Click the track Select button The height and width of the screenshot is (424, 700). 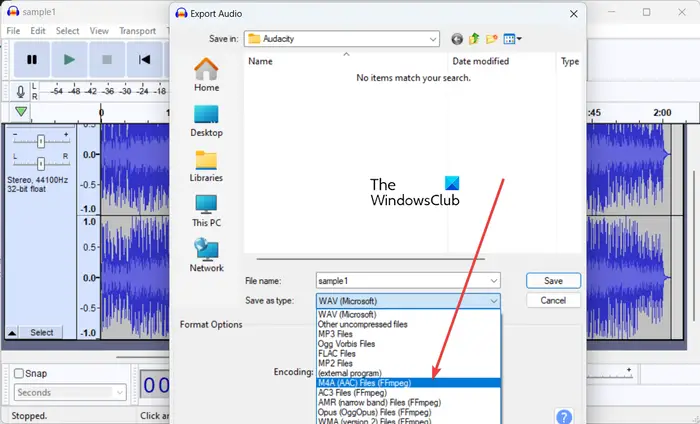pyautogui.click(x=41, y=333)
